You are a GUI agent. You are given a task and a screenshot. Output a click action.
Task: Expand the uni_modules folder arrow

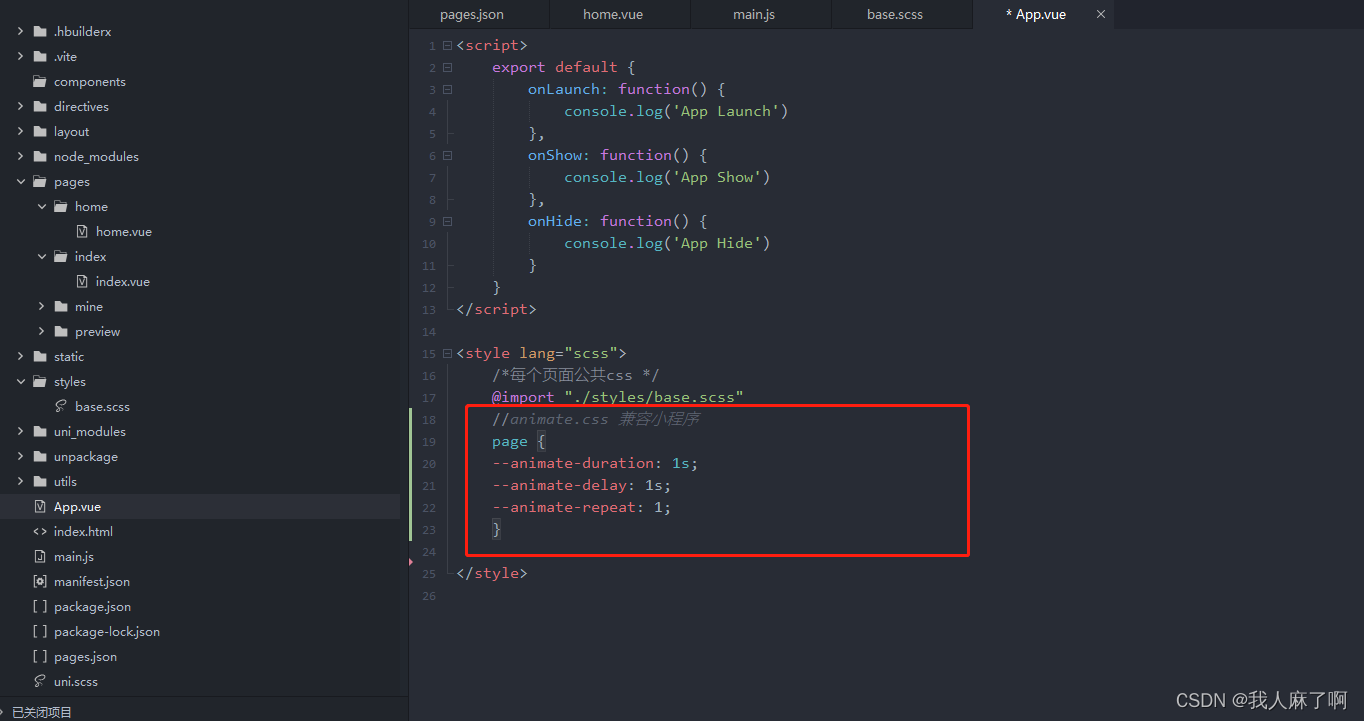click(20, 432)
